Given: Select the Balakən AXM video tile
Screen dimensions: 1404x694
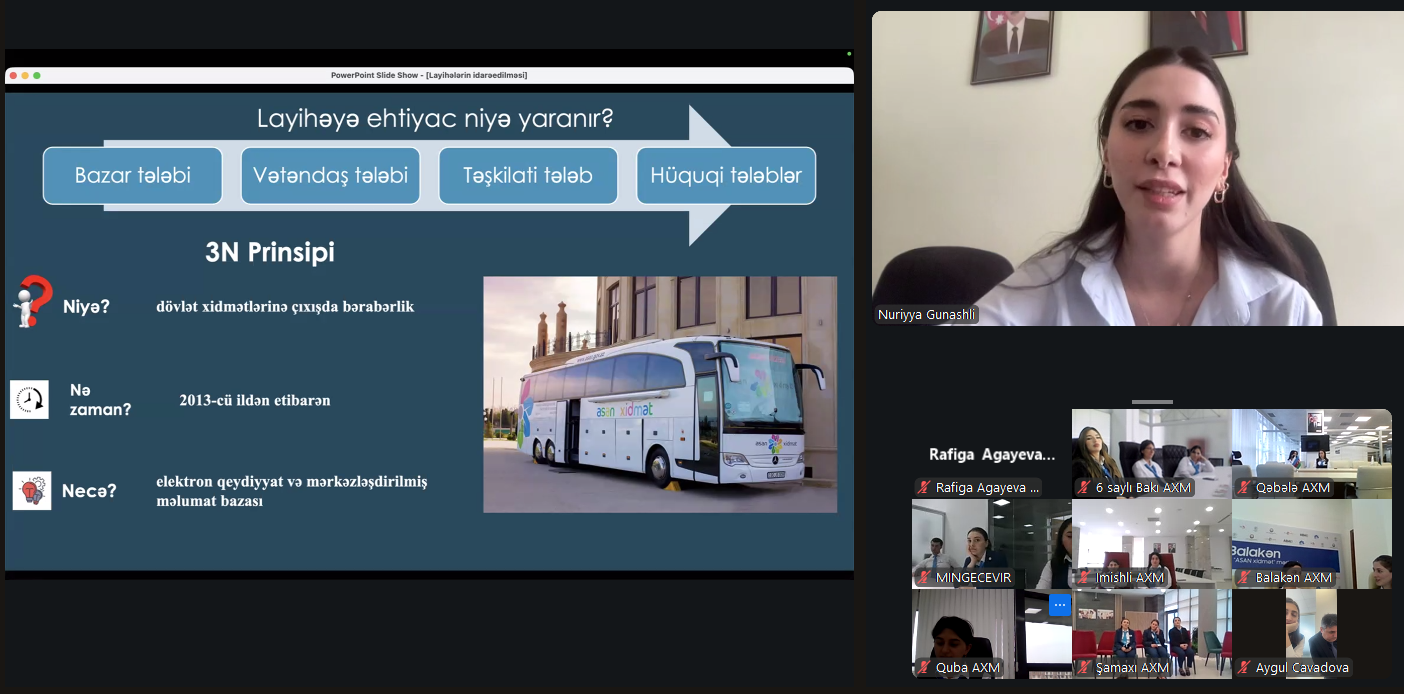Looking at the screenshot, I should tap(1311, 544).
